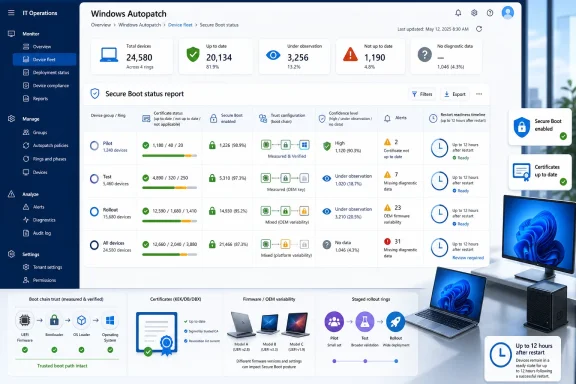Image resolution: width=576 pixels, height=384 pixels.
Task: Click the flask Test ring icon
Action: 365,322
